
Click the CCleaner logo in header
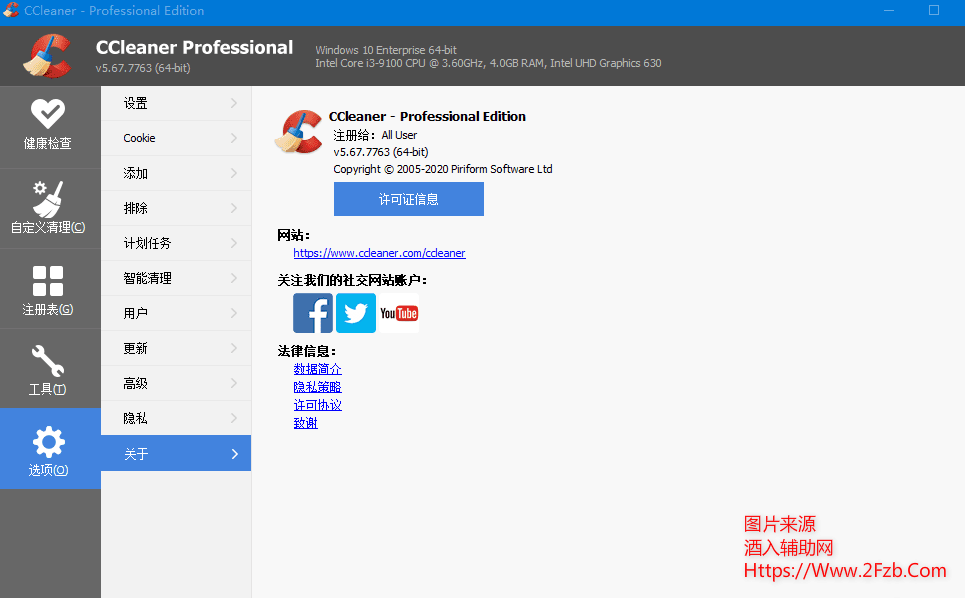tap(47, 56)
